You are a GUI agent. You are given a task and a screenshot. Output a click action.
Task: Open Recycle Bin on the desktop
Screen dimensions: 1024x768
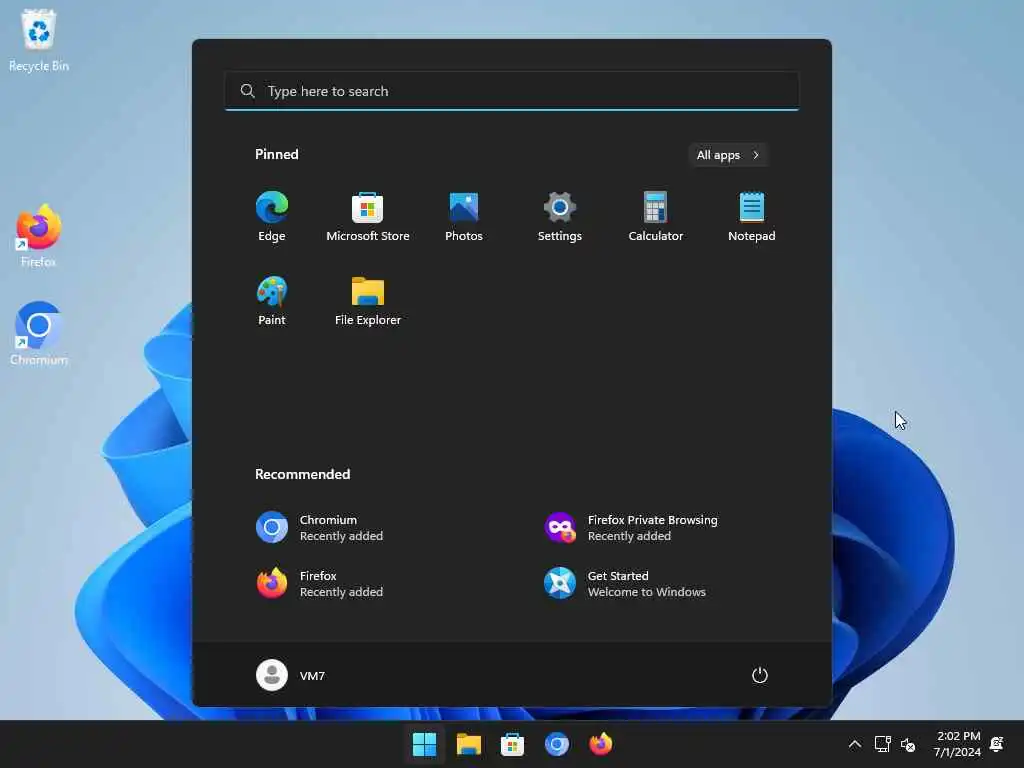tap(39, 40)
